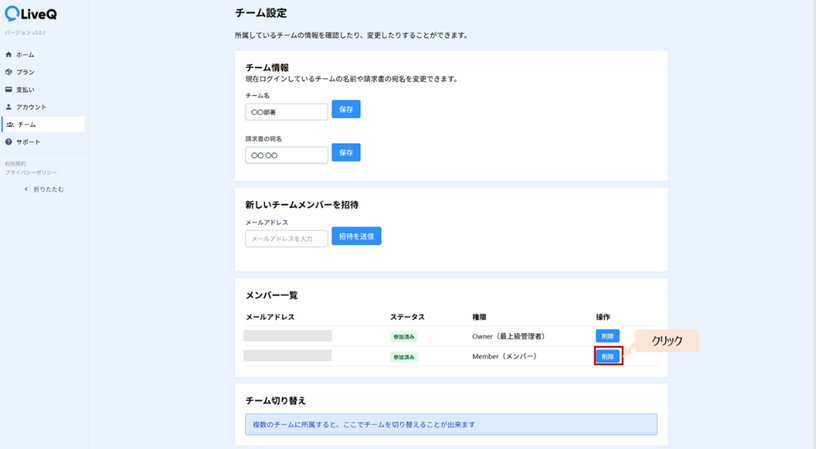The image size is (816, 449).
Task: Click the ステータス column header
Action: (x=407, y=317)
